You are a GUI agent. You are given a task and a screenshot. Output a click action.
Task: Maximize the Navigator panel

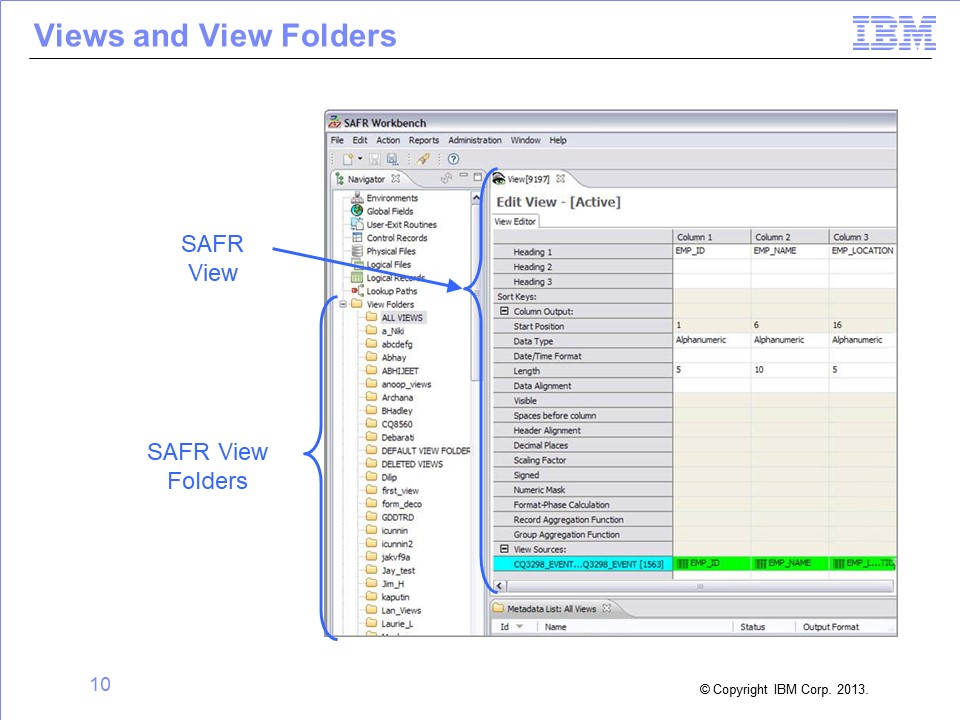click(478, 177)
